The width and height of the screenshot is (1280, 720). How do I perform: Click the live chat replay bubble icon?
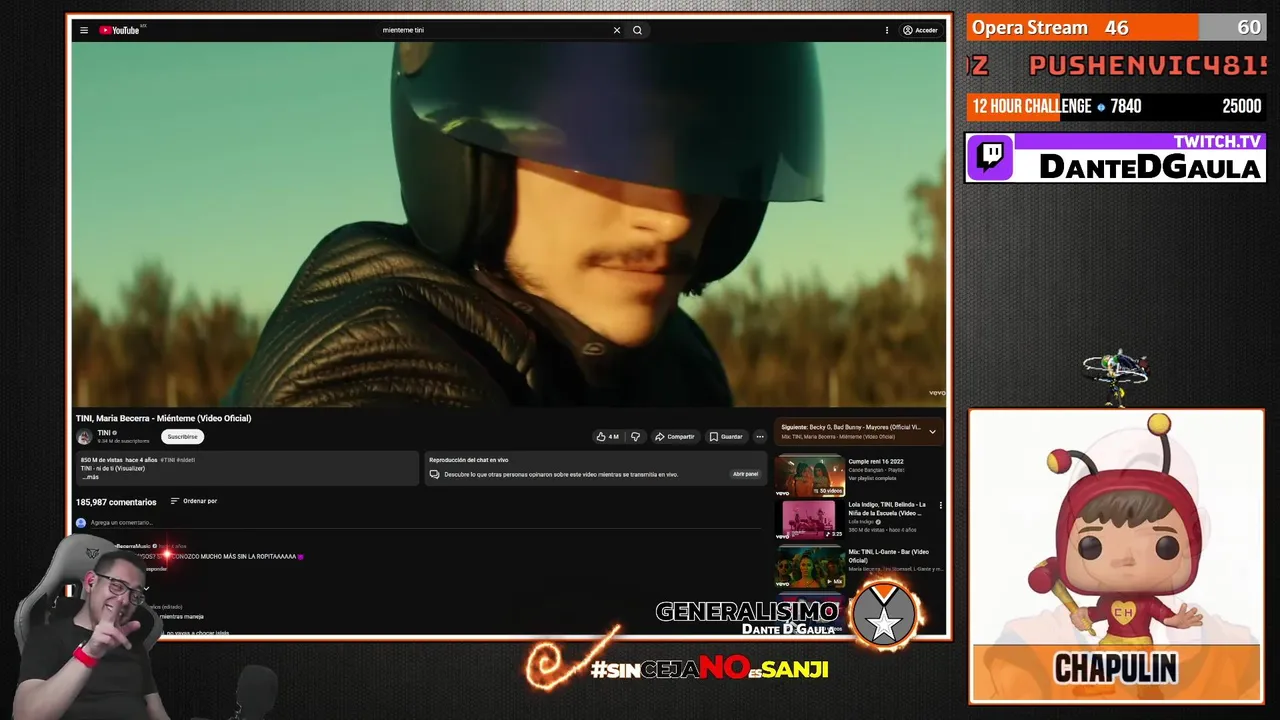pyautogui.click(x=436, y=474)
